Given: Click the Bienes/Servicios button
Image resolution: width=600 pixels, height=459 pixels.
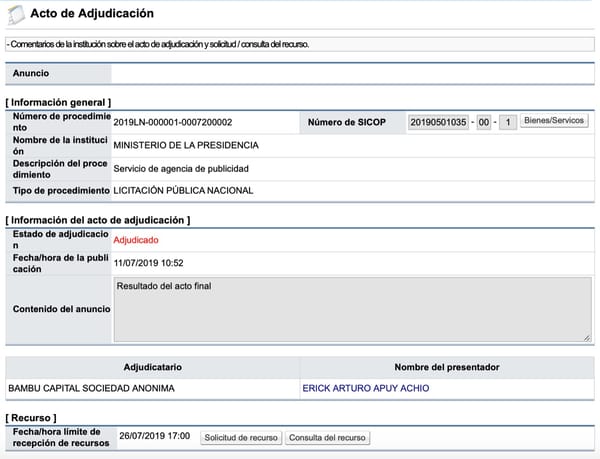Looking at the screenshot, I should pos(554,121).
